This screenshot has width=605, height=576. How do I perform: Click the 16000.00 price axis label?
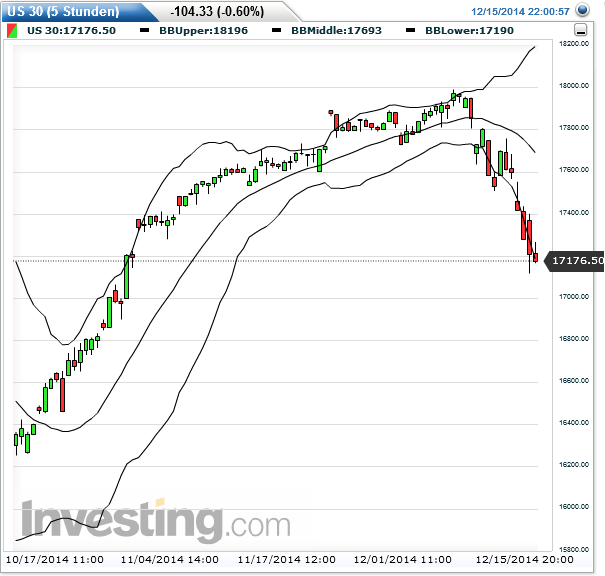[574, 507]
